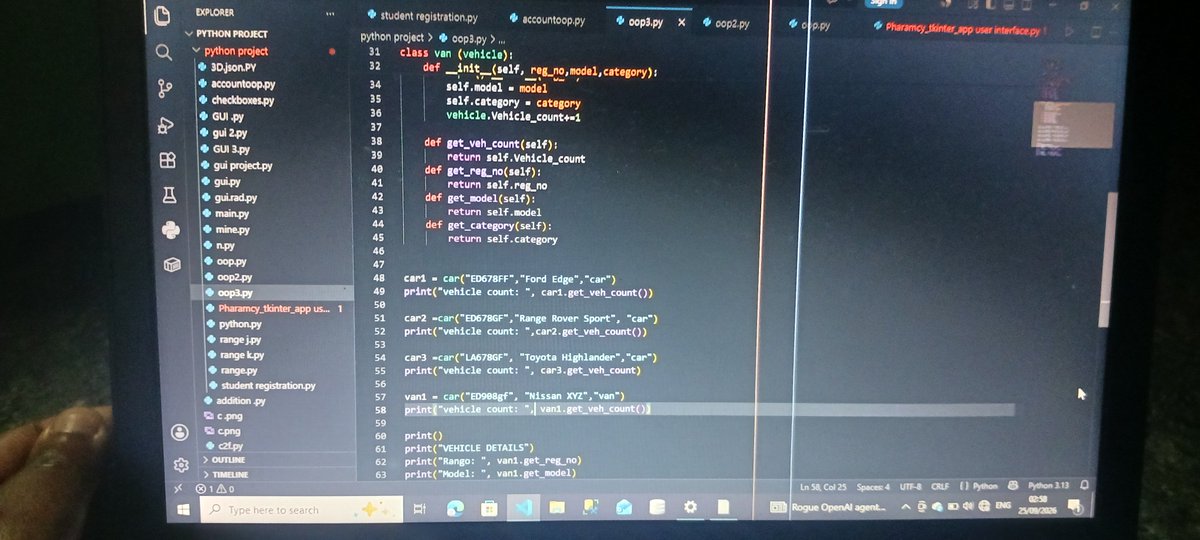Viewport: 1200px width, 540px height.
Task: Switch to oop2.py tab
Action: pyautogui.click(x=726, y=22)
